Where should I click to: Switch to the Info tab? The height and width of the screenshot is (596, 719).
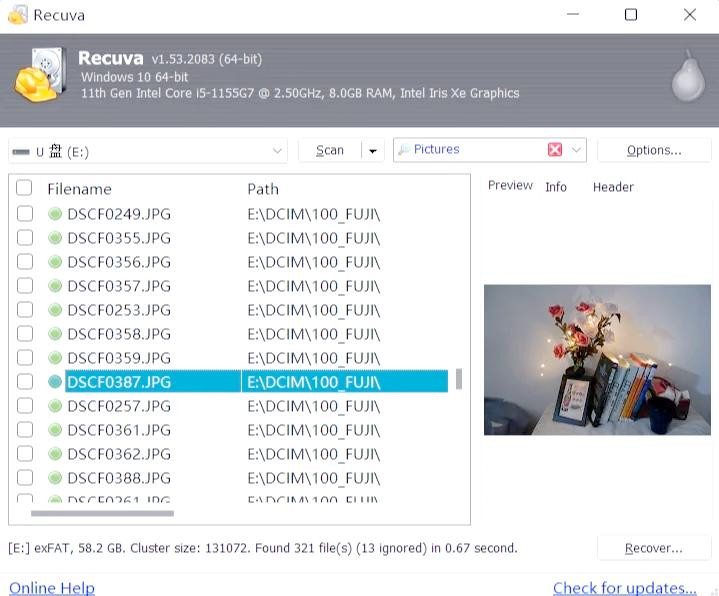point(556,187)
